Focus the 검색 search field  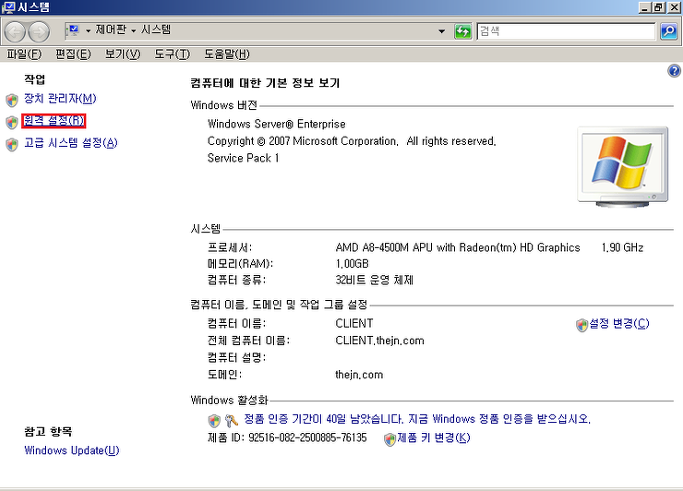point(566,31)
